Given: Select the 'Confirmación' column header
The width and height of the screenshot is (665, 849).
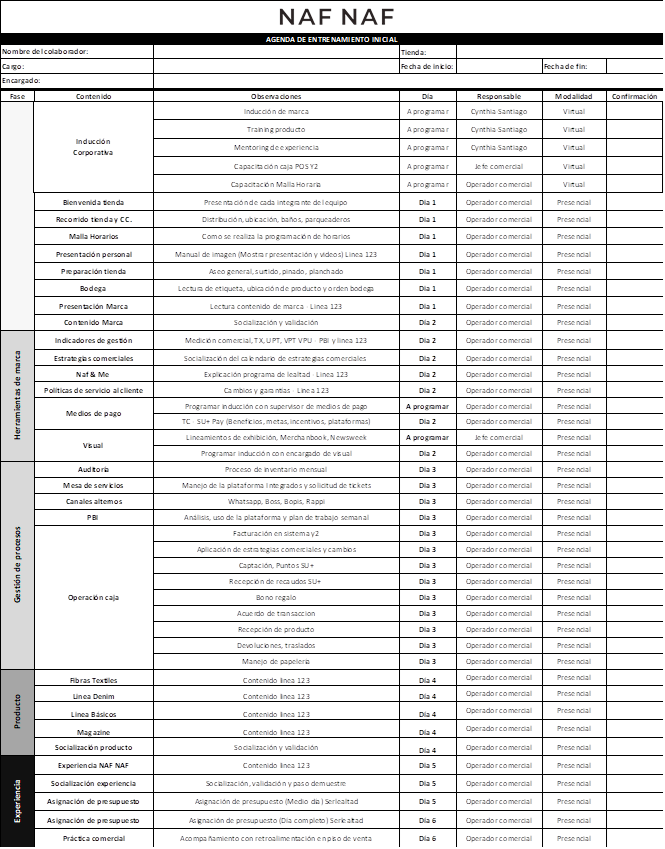Looking at the screenshot, I should tap(635, 96).
